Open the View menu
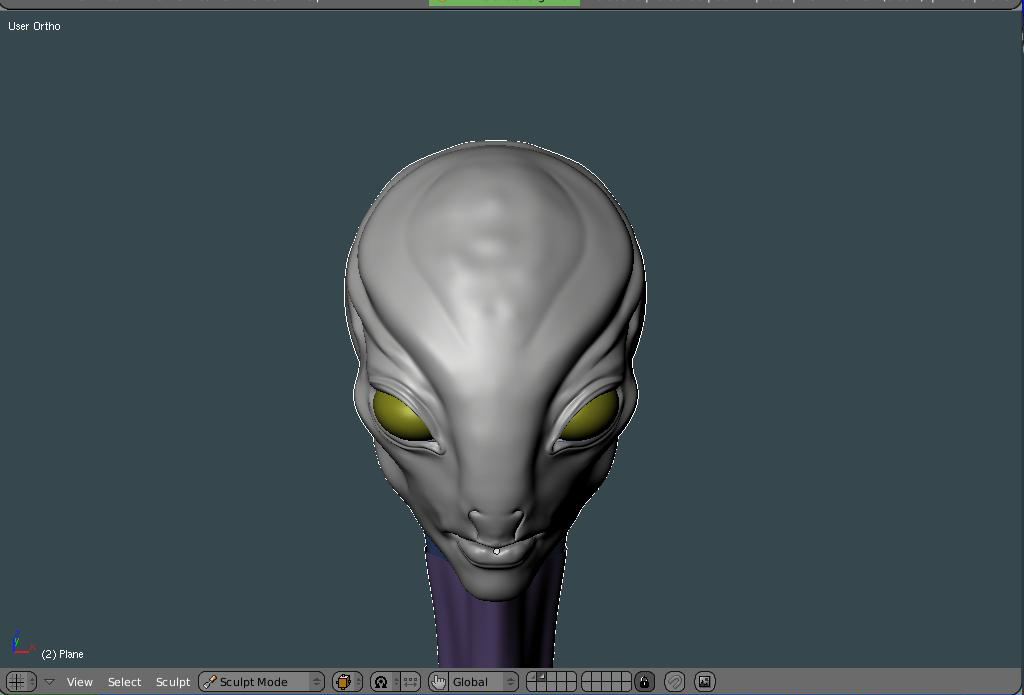 tap(80, 682)
